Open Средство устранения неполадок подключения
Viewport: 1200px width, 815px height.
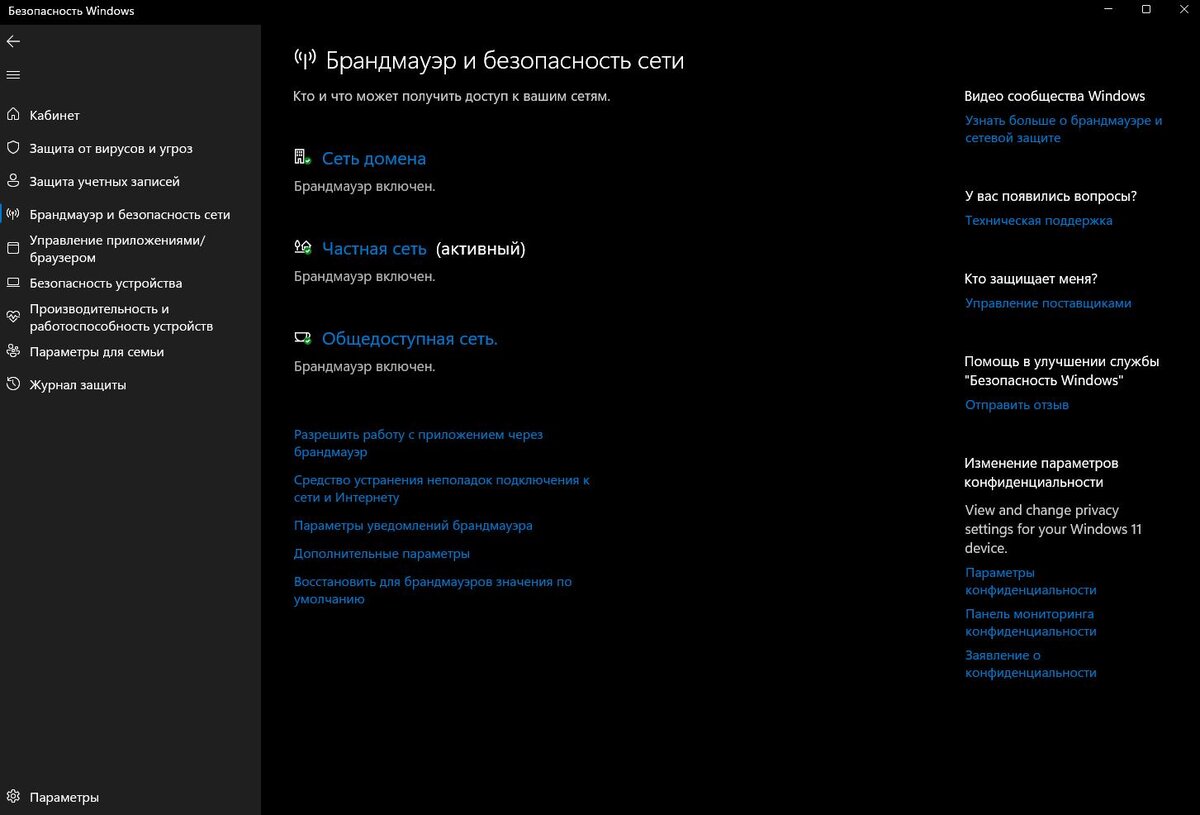tap(441, 488)
